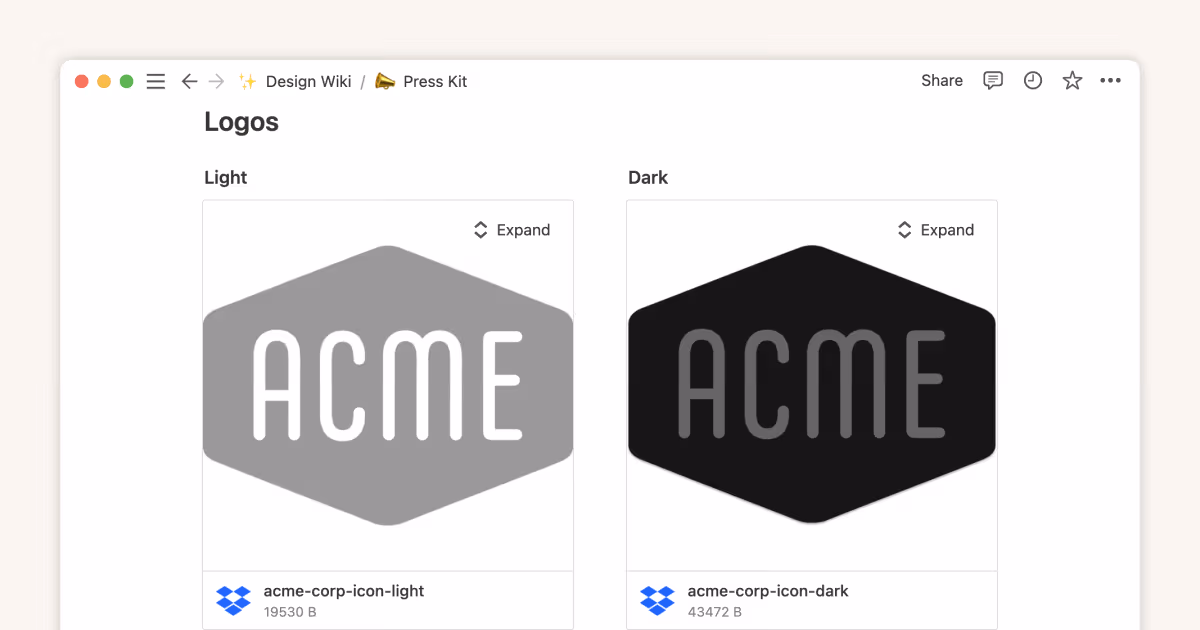Image resolution: width=1200 pixels, height=630 pixels.
Task: Navigate back using the left arrow
Action: [189, 81]
